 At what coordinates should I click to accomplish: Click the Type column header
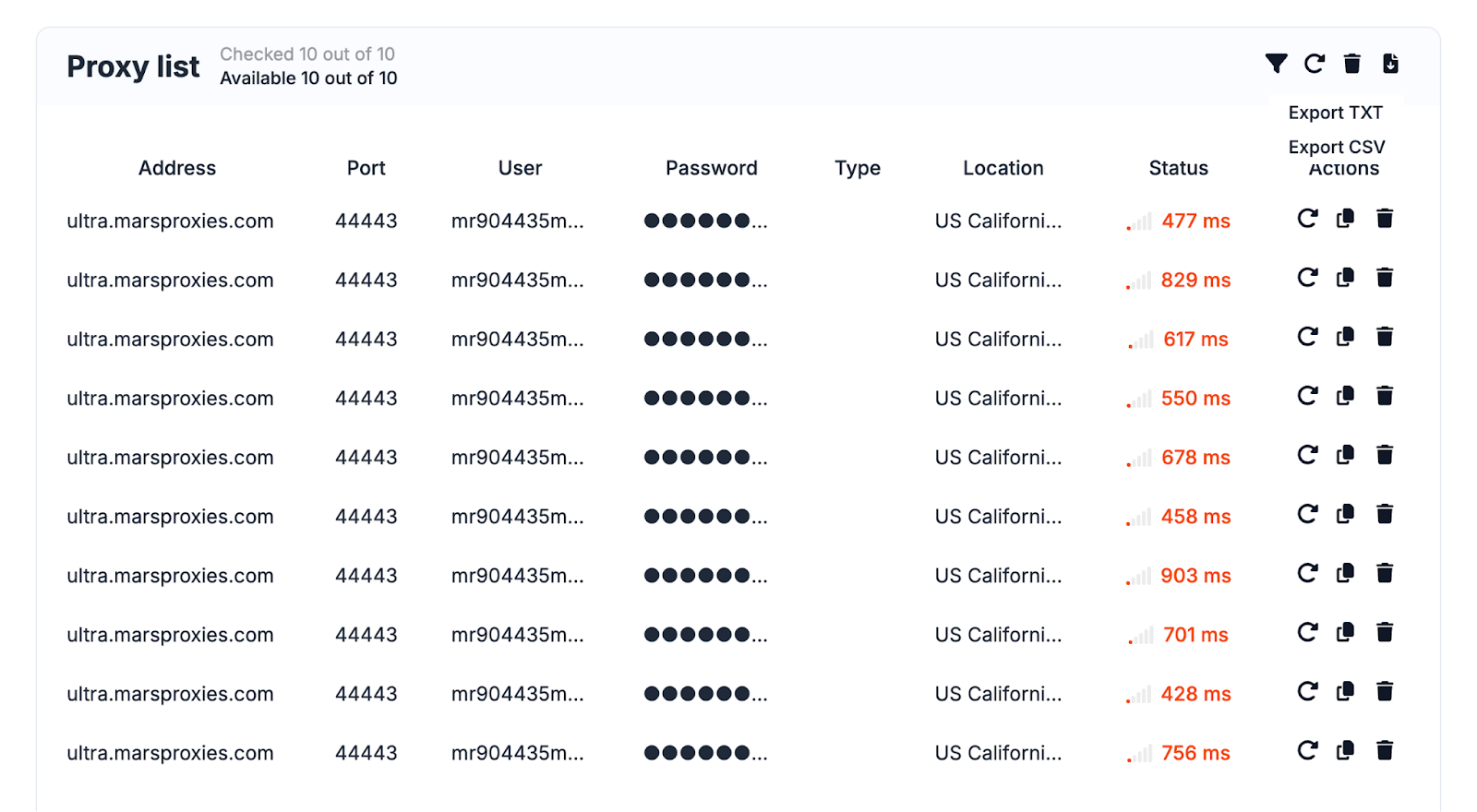tap(858, 169)
